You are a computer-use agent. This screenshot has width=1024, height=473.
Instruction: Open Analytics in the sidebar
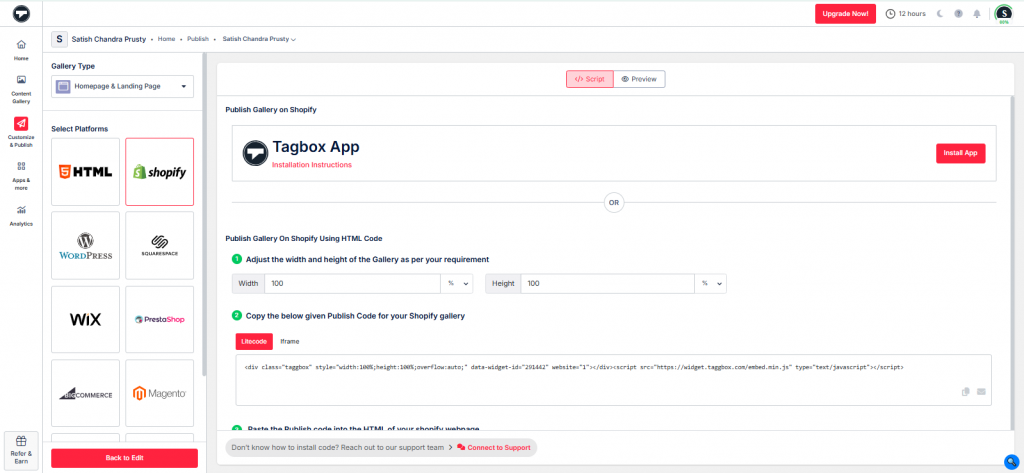click(x=22, y=216)
